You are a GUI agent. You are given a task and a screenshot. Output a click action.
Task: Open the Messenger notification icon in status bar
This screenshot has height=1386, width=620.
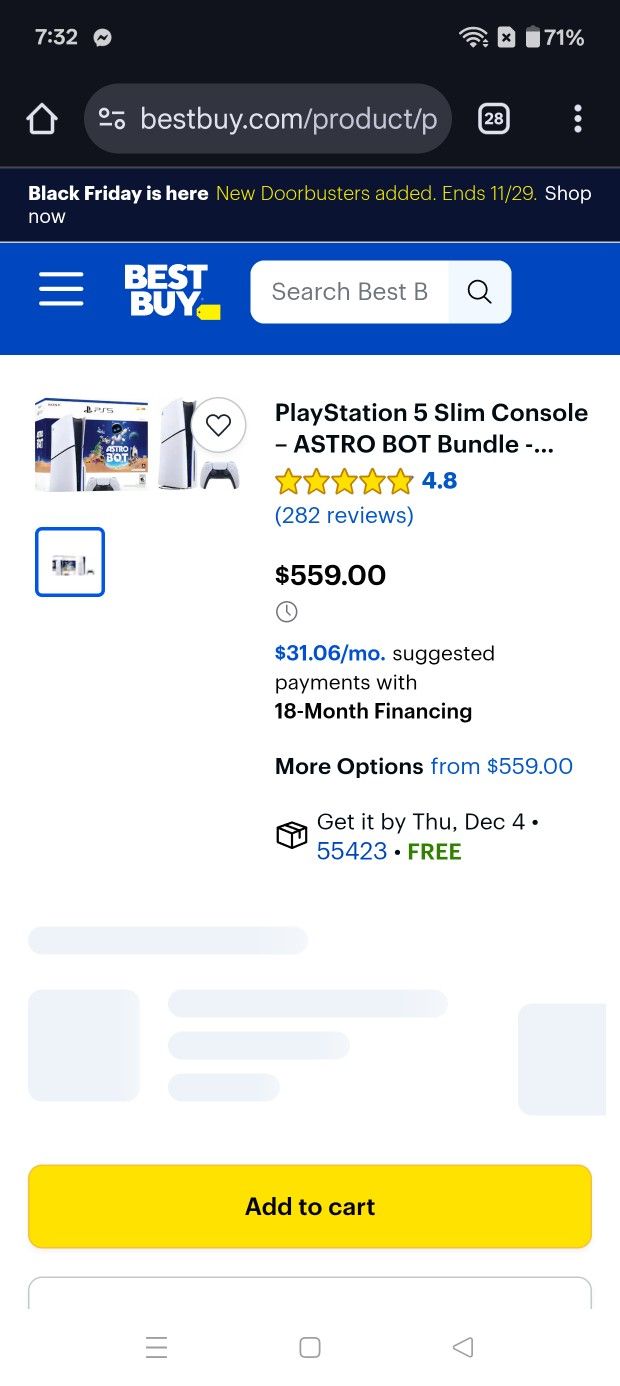coord(103,36)
